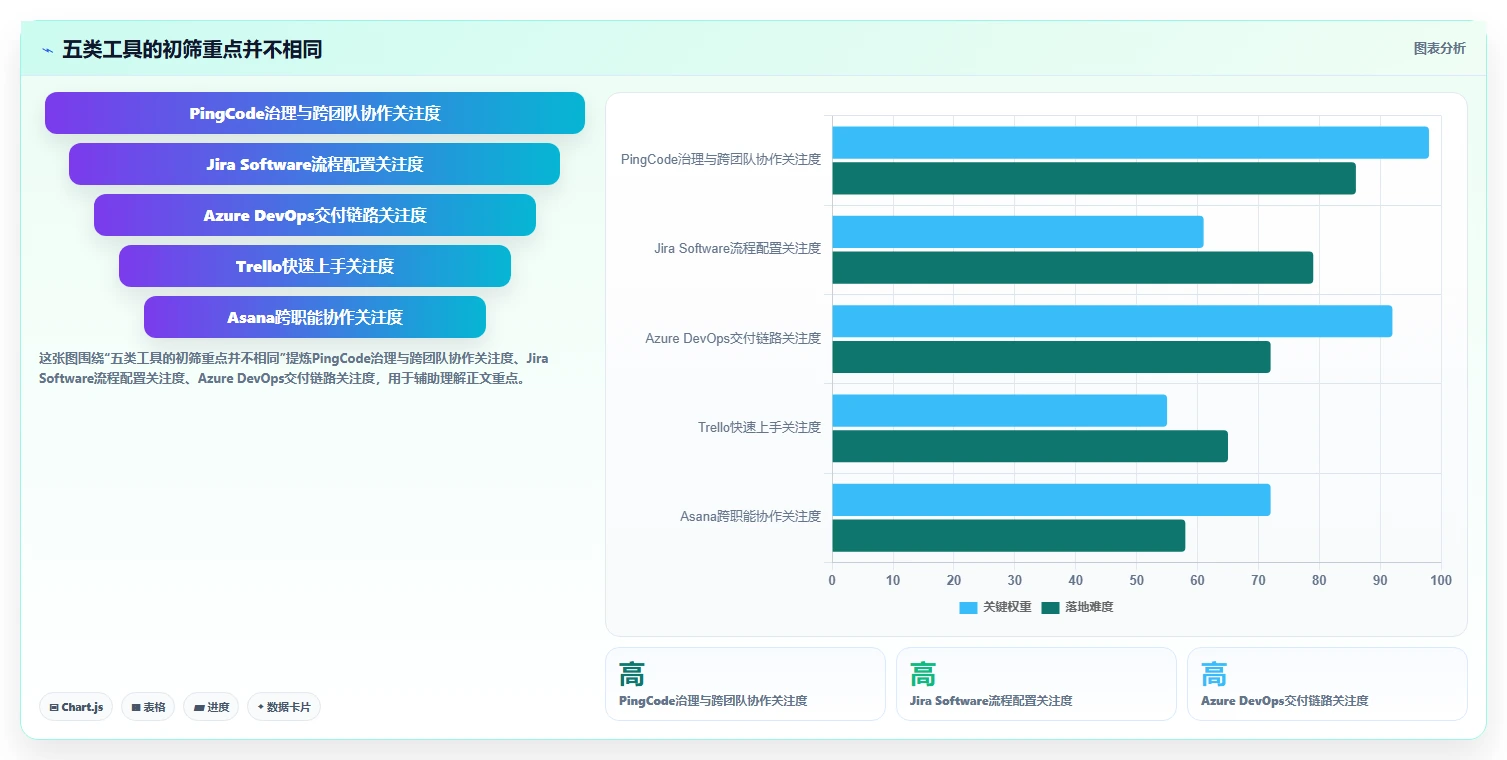
Task: Click the 50 tick on the x-axis
Action: 1137,580
